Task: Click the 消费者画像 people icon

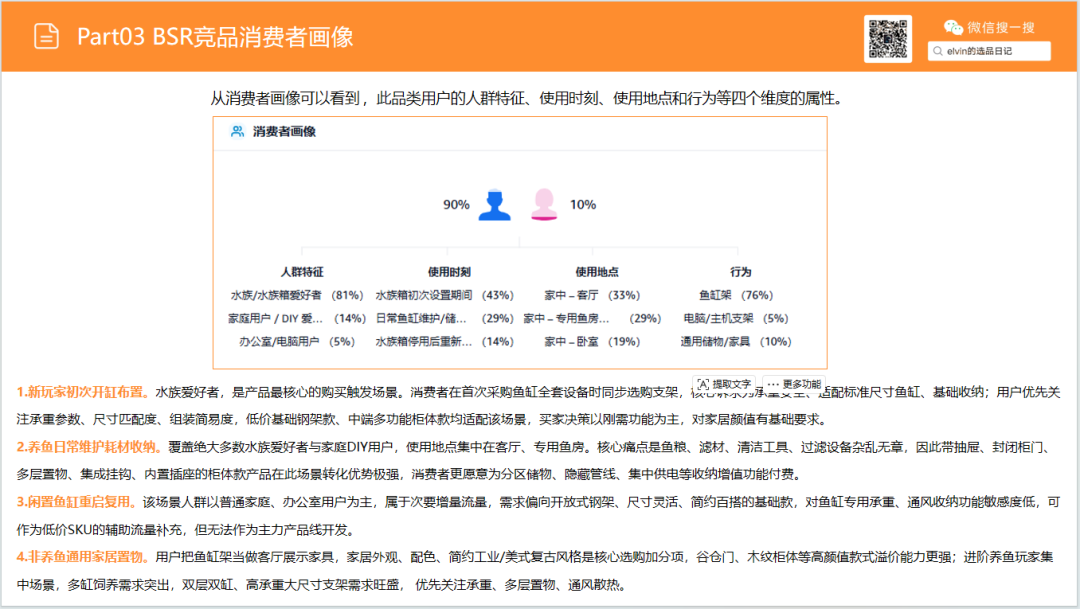Action: click(x=238, y=131)
